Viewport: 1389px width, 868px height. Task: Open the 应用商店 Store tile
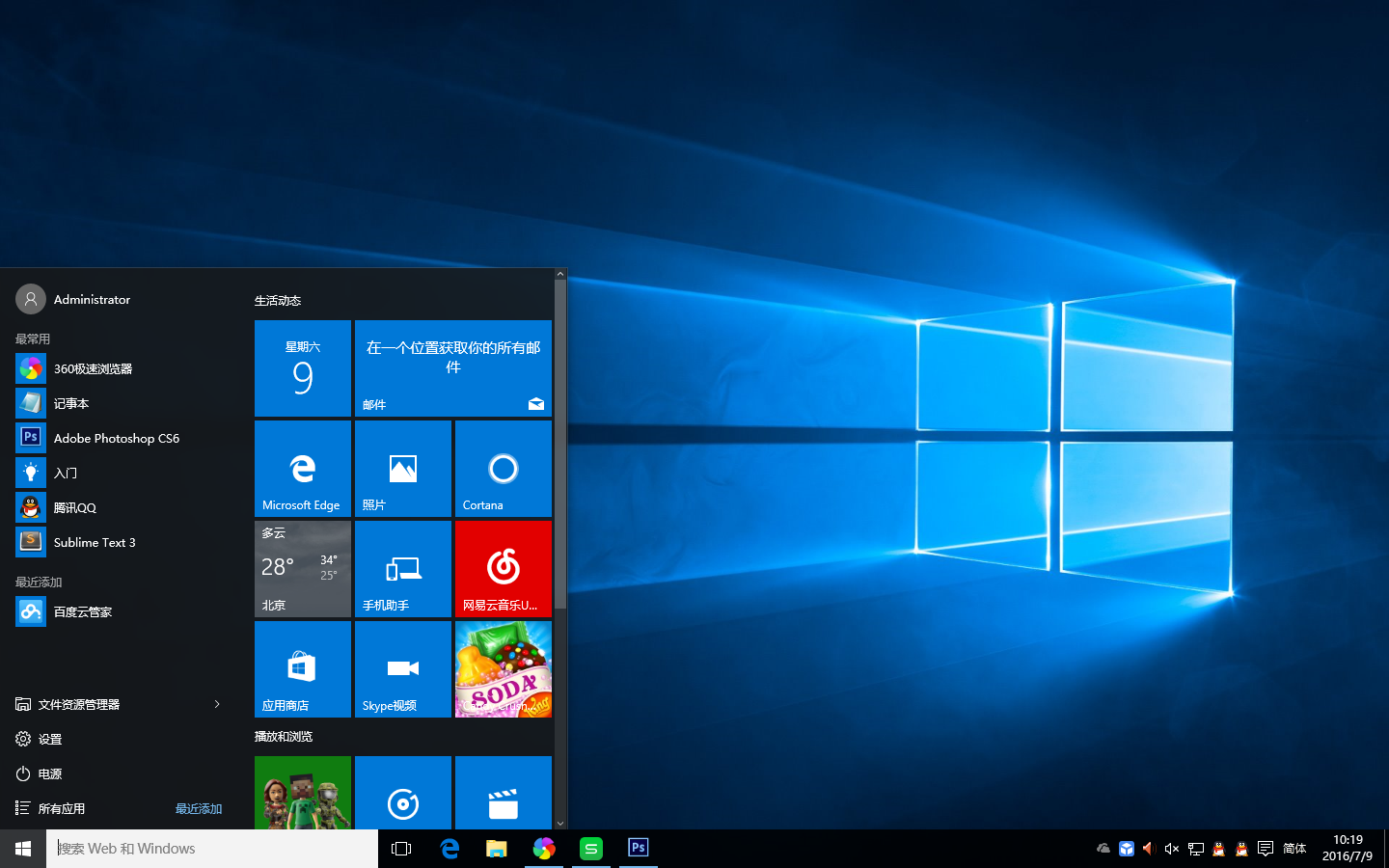pyautogui.click(x=303, y=669)
